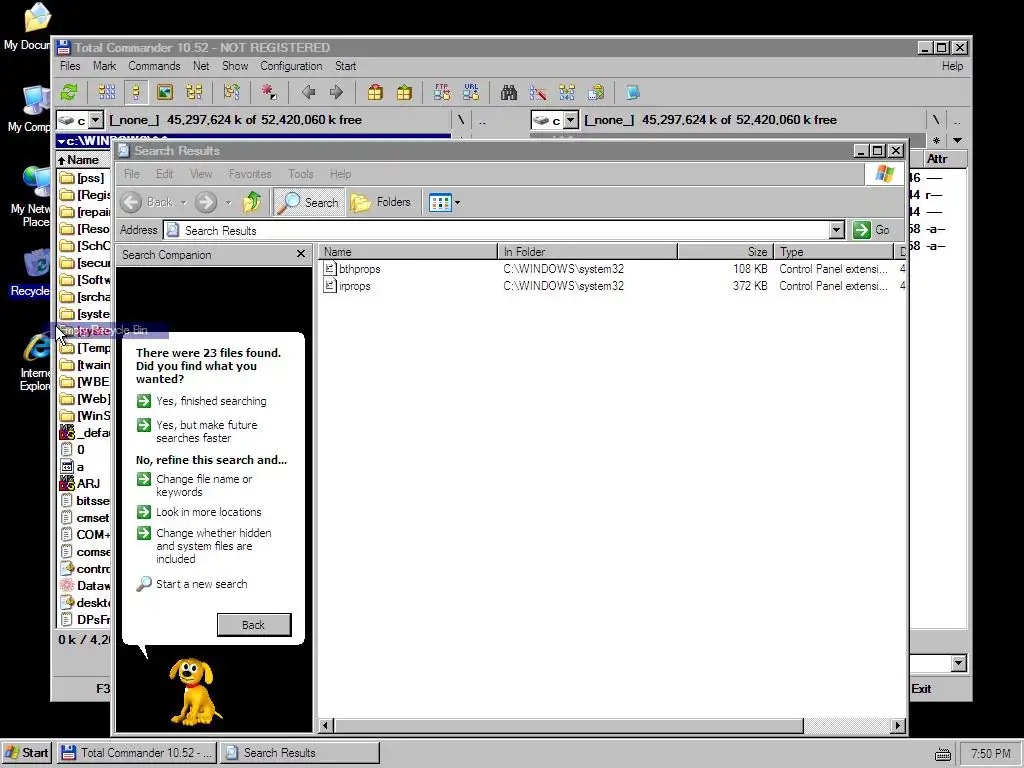Screen dimensions: 1024x768
Task: Click the Rover search dog character
Action: click(194, 691)
